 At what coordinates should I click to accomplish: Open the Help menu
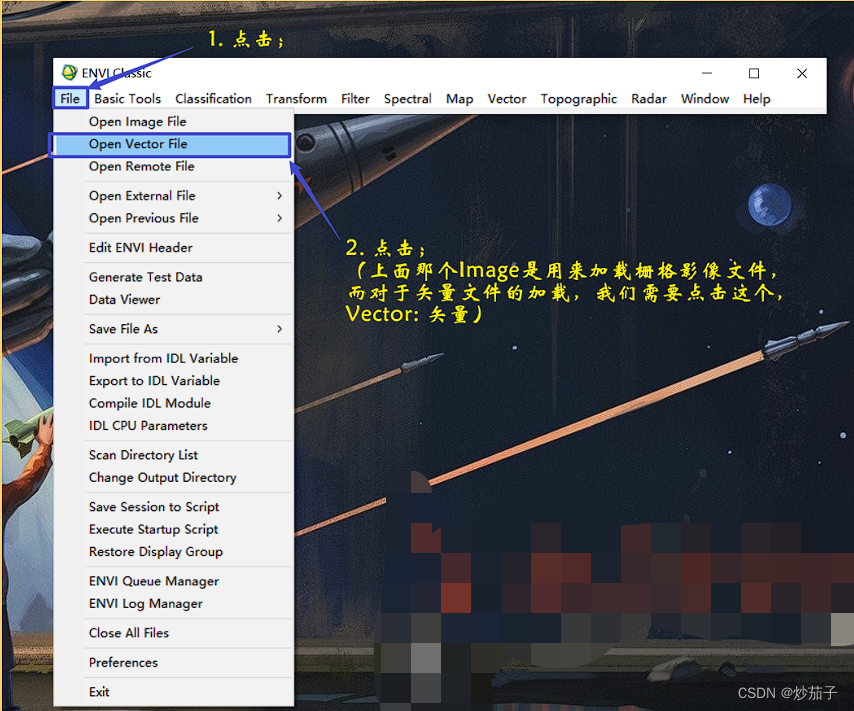tap(757, 99)
